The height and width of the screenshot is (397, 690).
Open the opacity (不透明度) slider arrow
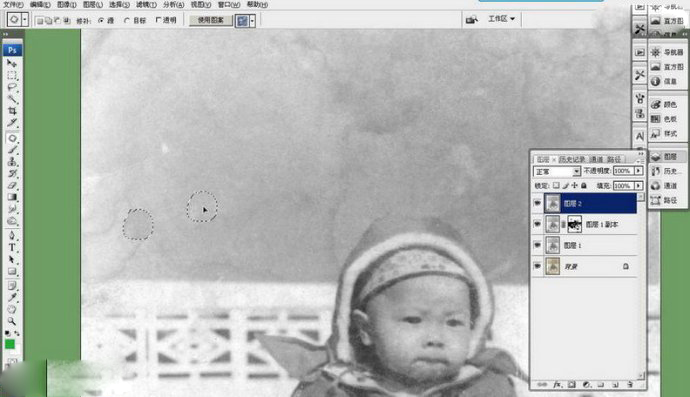click(x=639, y=171)
